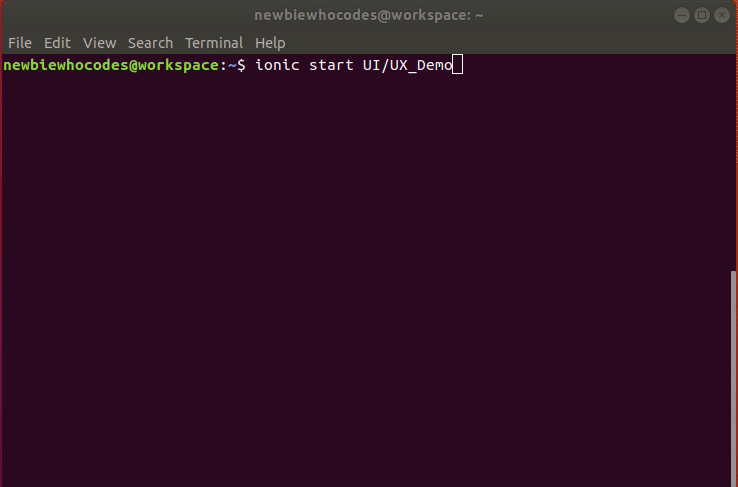This screenshot has height=487, width=738.
Task: Open the View menu
Action: [x=99, y=43]
